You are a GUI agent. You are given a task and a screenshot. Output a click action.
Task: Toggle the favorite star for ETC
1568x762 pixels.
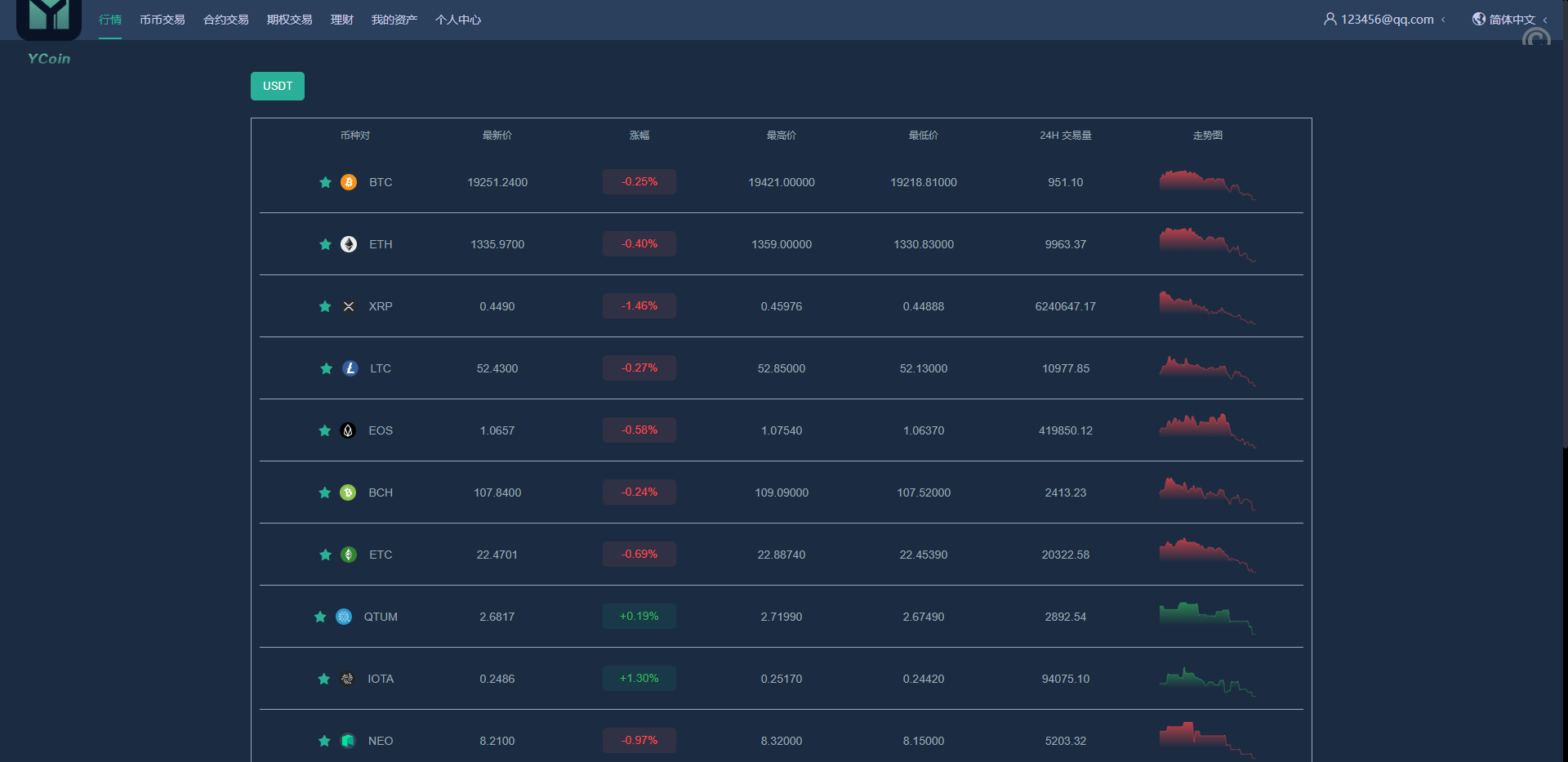click(x=325, y=555)
